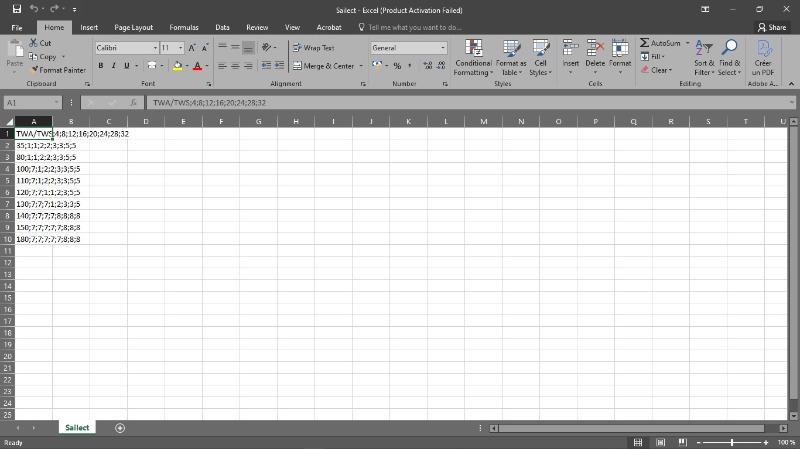Toggle italic formatting
The height and width of the screenshot is (449, 800).
[114, 66]
